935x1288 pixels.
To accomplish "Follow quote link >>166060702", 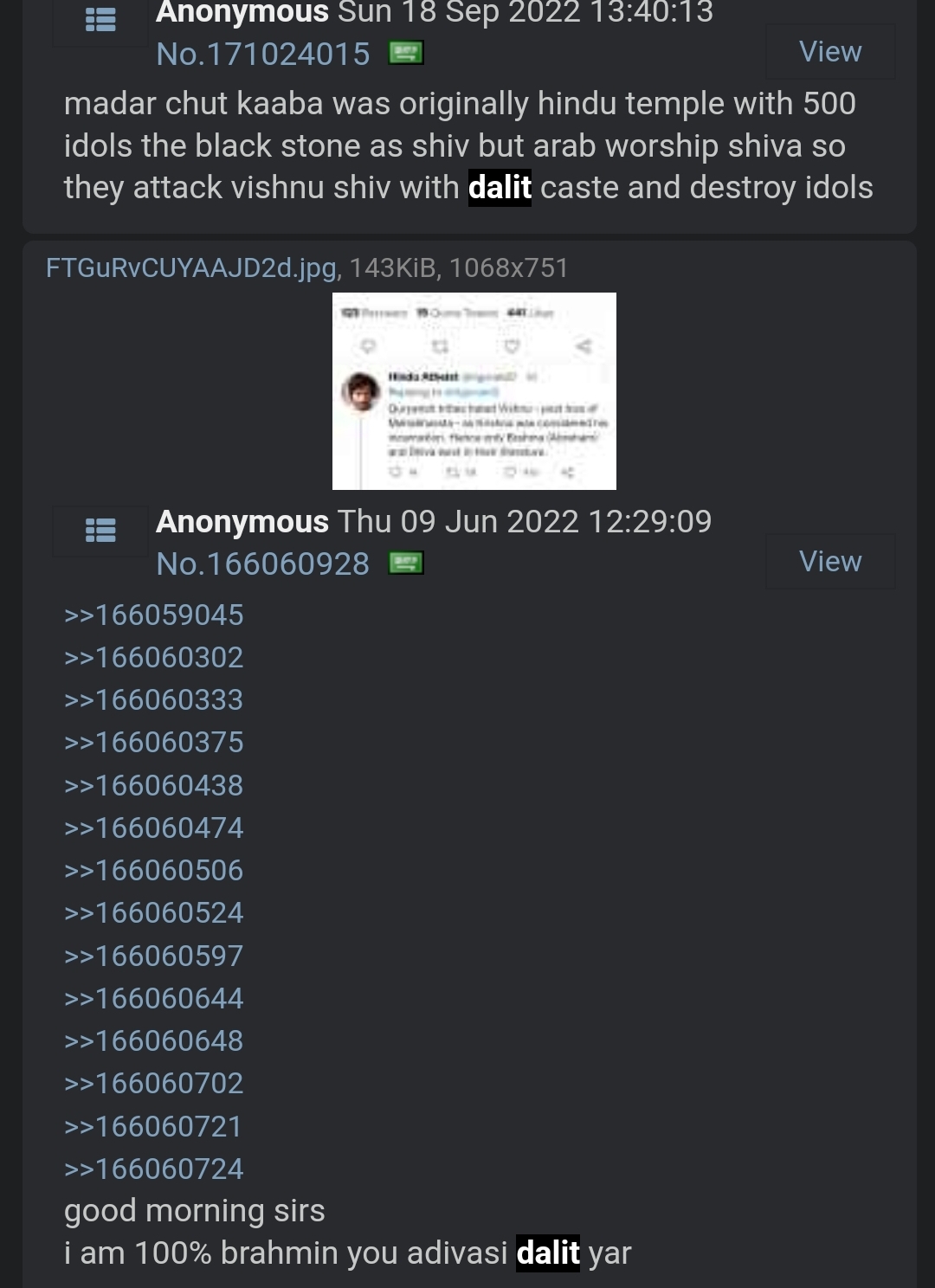I will click(x=154, y=1084).
